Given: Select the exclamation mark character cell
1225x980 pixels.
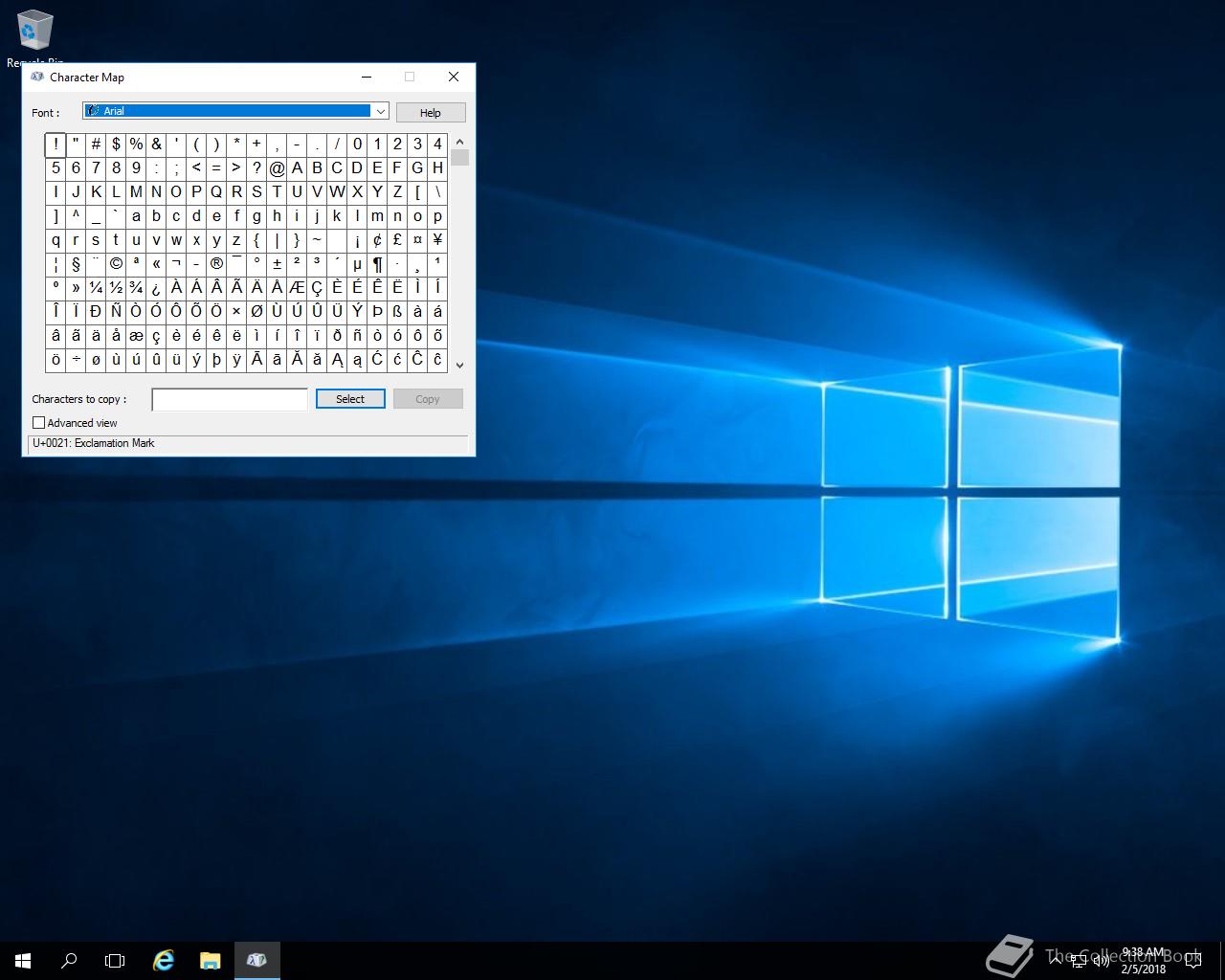Looking at the screenshot, I should coord(56,145).
